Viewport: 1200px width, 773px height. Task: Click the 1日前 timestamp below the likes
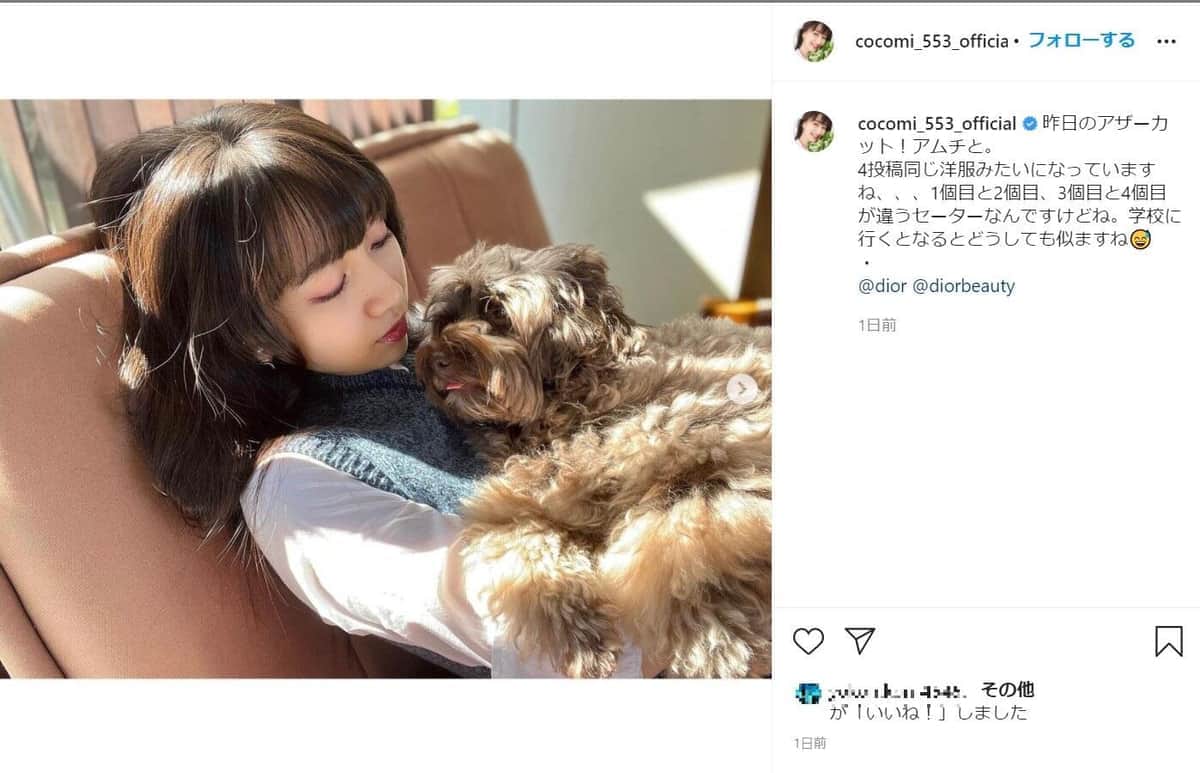tap(812, 743)
